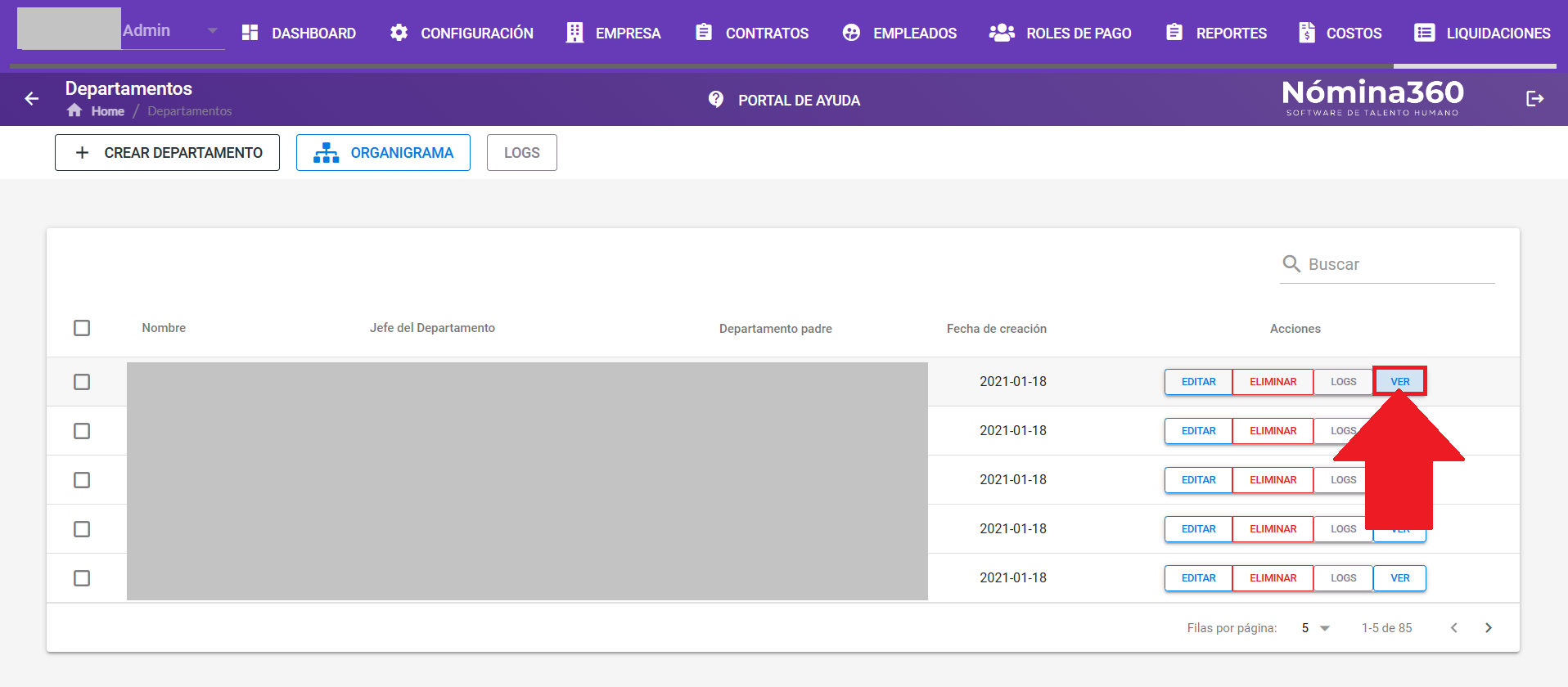
Task: Click the Empleados face icon
Action: pos(851,33)
